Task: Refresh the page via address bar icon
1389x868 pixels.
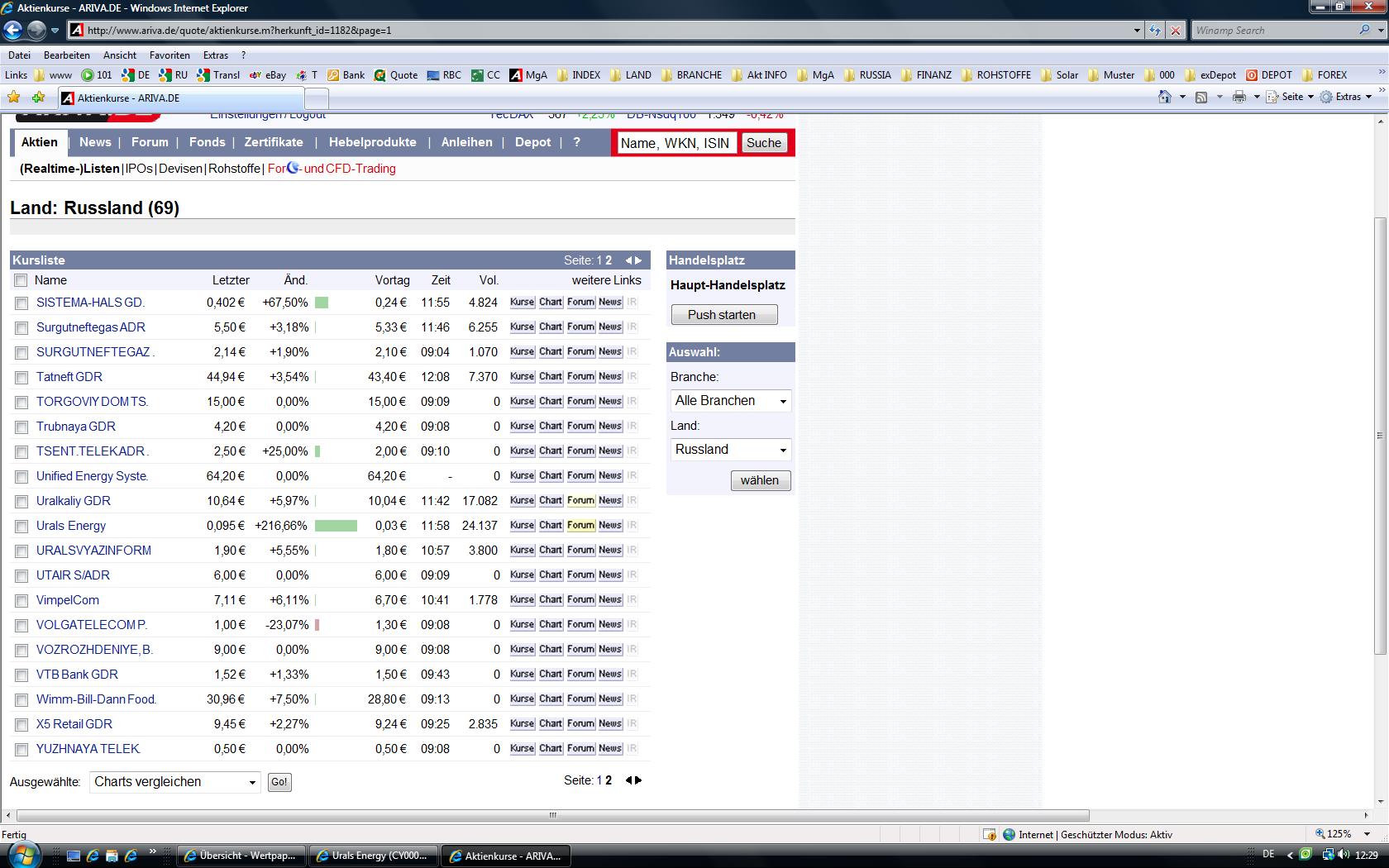Action: [x=1154, y=31]
